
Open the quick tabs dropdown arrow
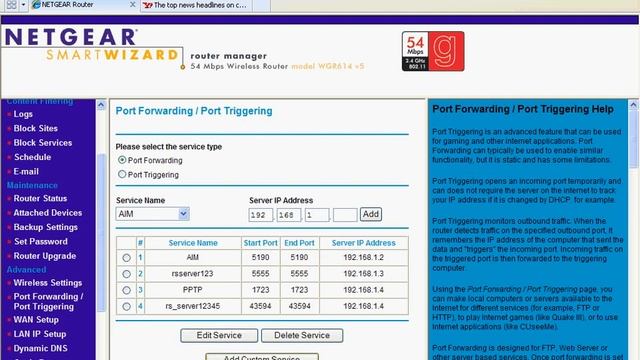pyautogui.click(x=23, y=5)
